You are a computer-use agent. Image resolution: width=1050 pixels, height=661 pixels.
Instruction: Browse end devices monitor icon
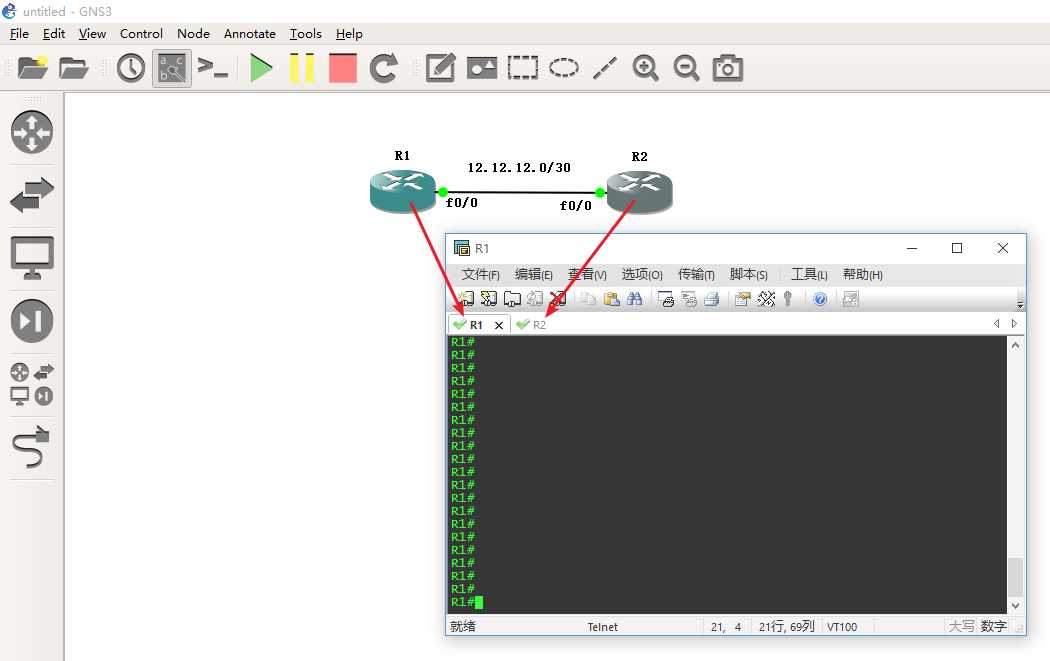pos(31,258)
